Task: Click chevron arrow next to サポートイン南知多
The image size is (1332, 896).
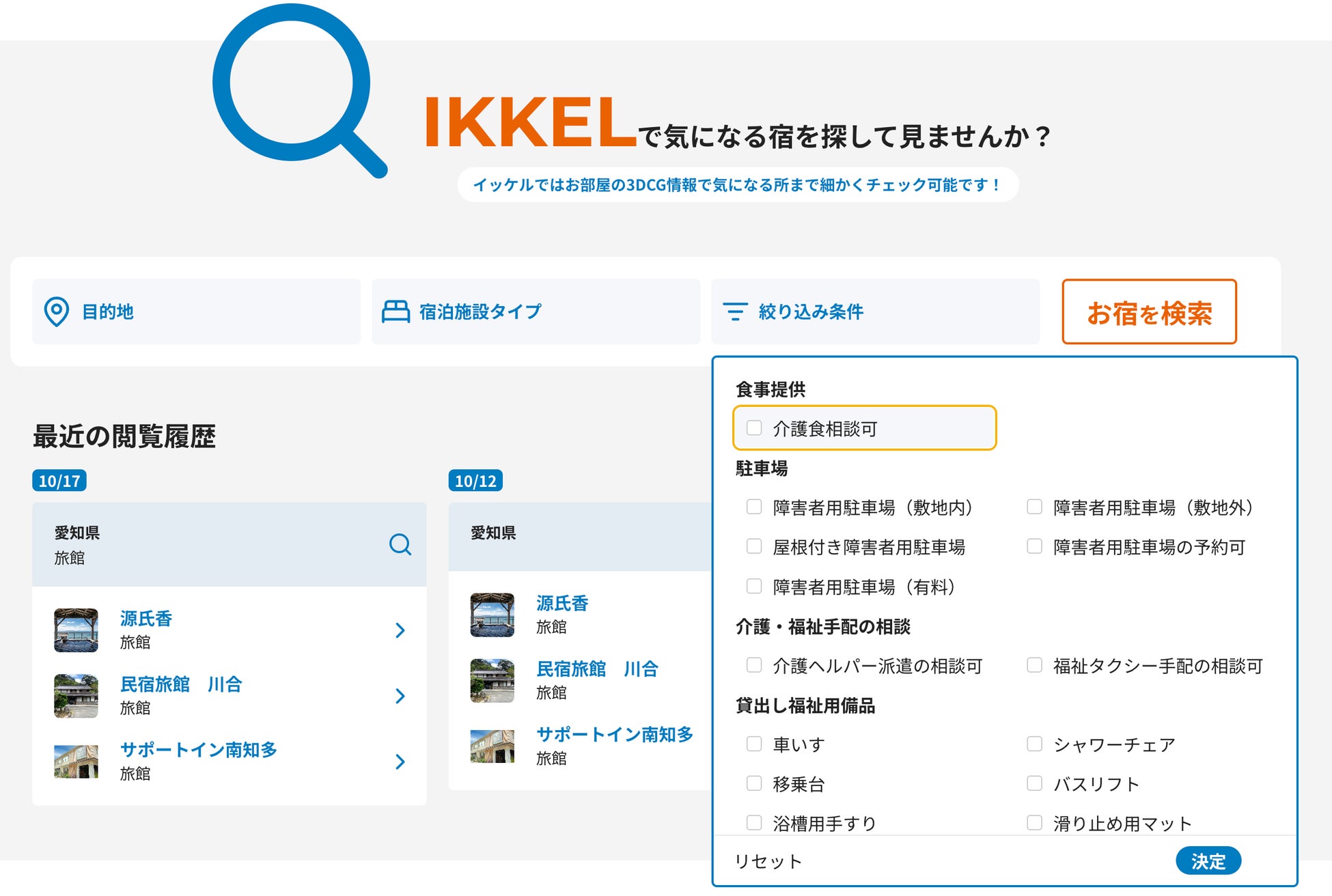Action: (x=400, y=761)
